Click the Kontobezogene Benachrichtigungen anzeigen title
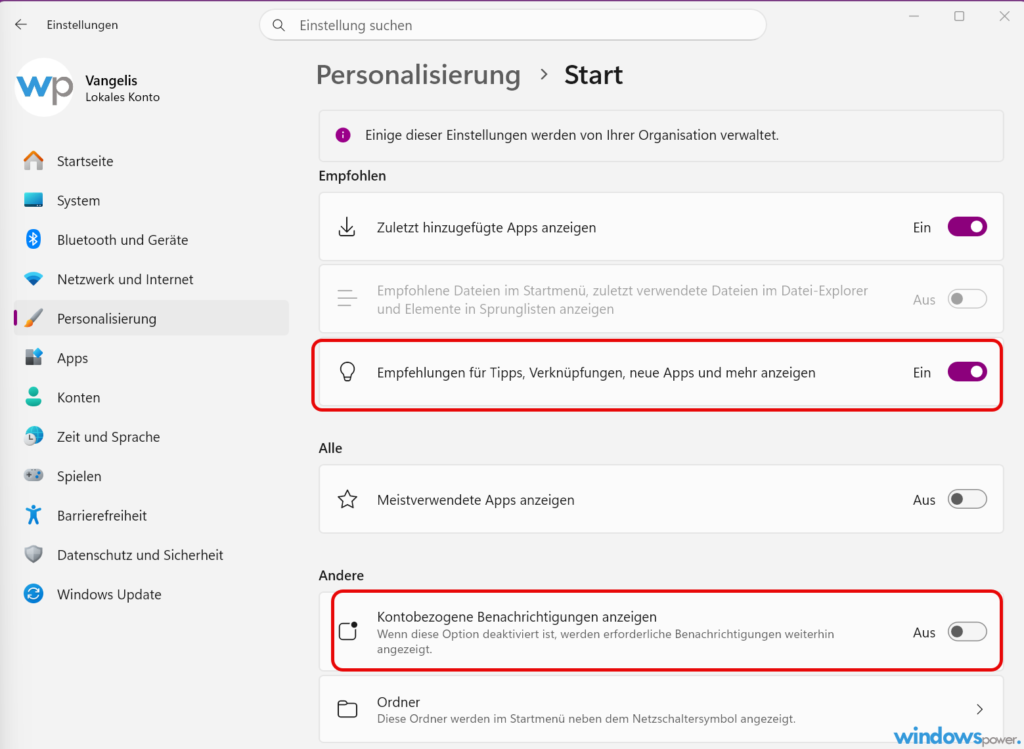Image resolution: width=1024 pixels, height=749 pixels. tap(517, 616)
